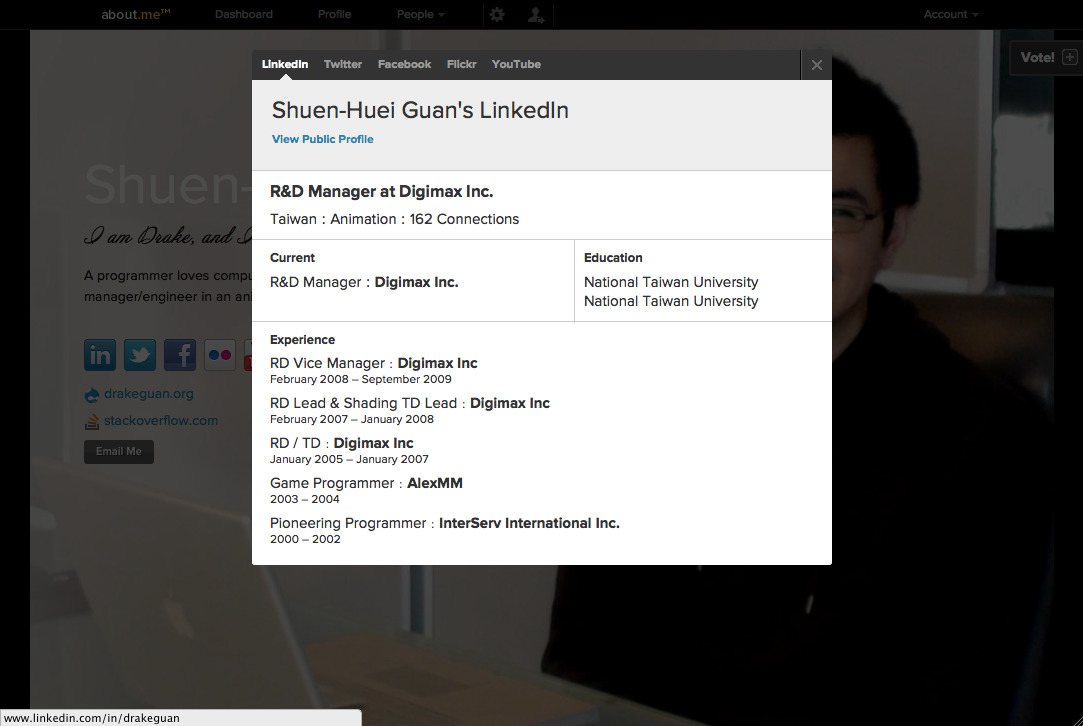Open the drakeguan.org link

[x=148, y=394]
